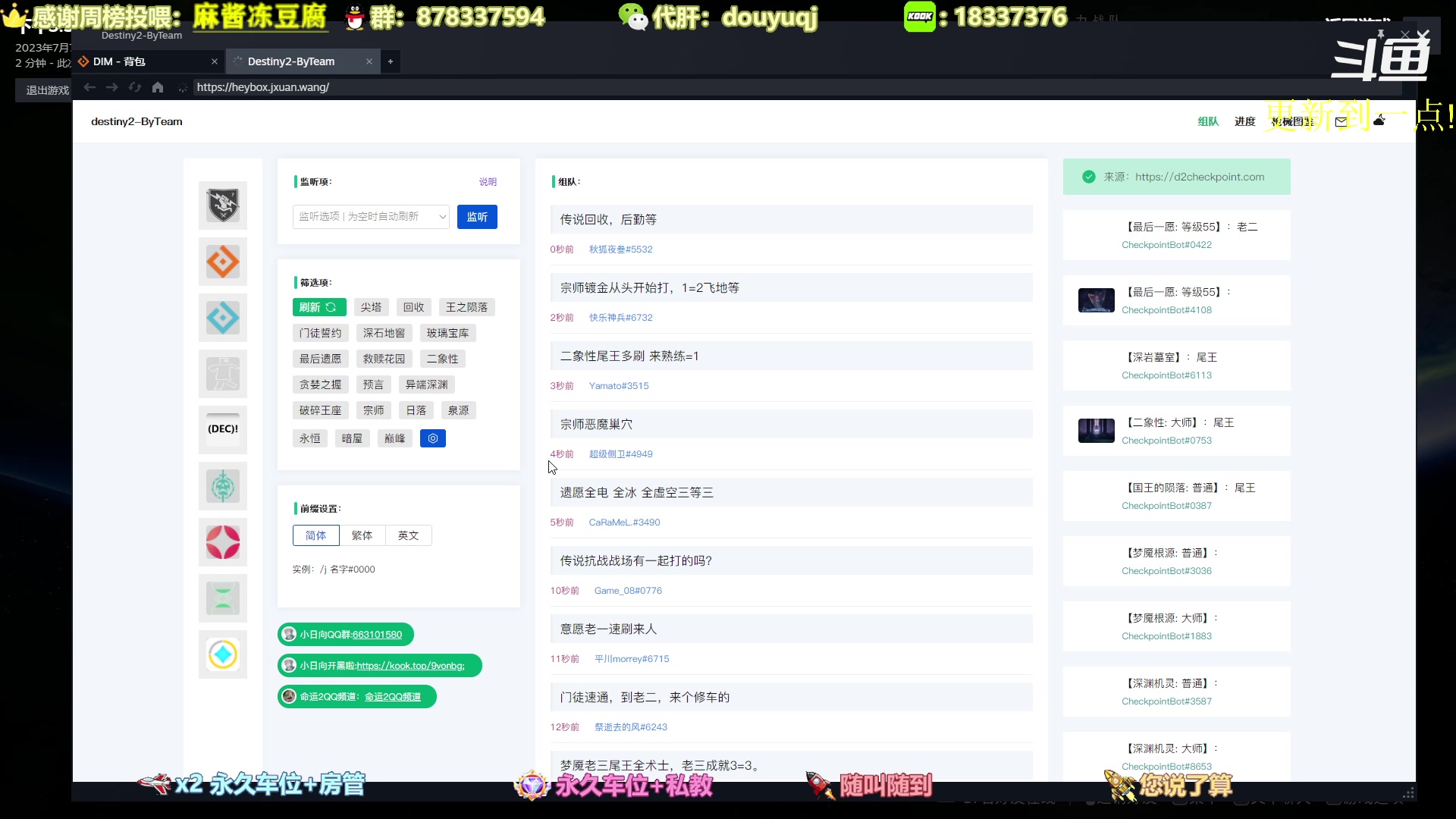
Task: Toggle the 破碎王座 filter tag
Action: (x=321, y=410)
